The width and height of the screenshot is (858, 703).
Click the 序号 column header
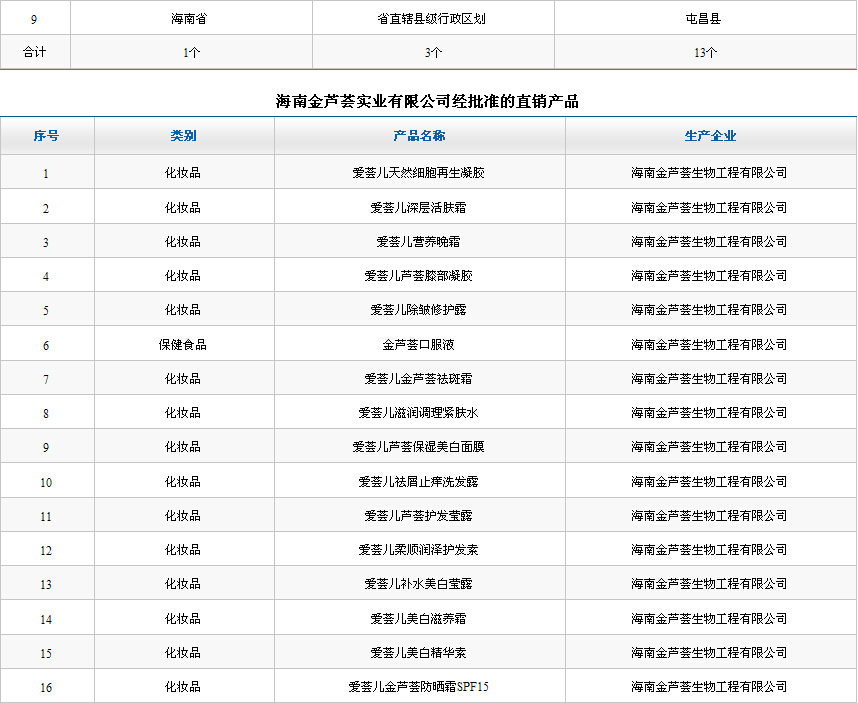tap(46, 136)
